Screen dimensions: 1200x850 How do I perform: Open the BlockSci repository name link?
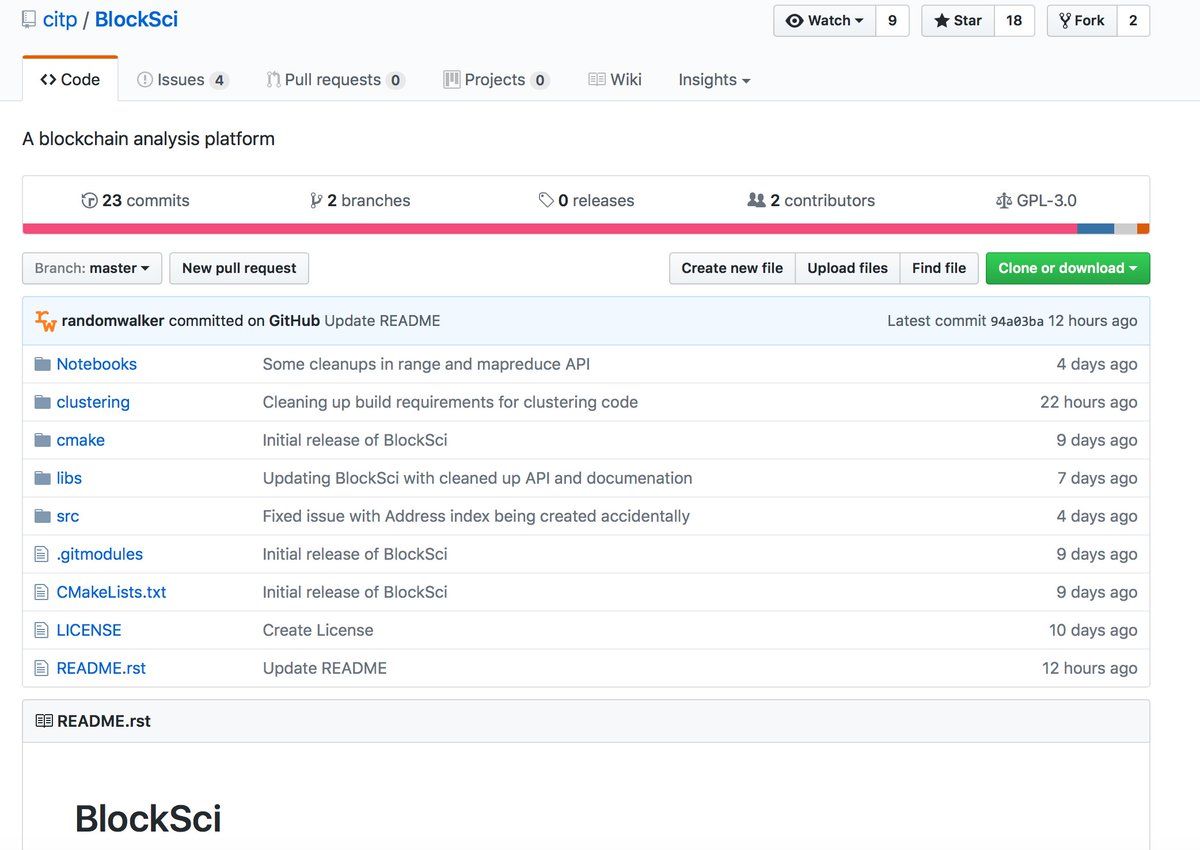(136, 19)
